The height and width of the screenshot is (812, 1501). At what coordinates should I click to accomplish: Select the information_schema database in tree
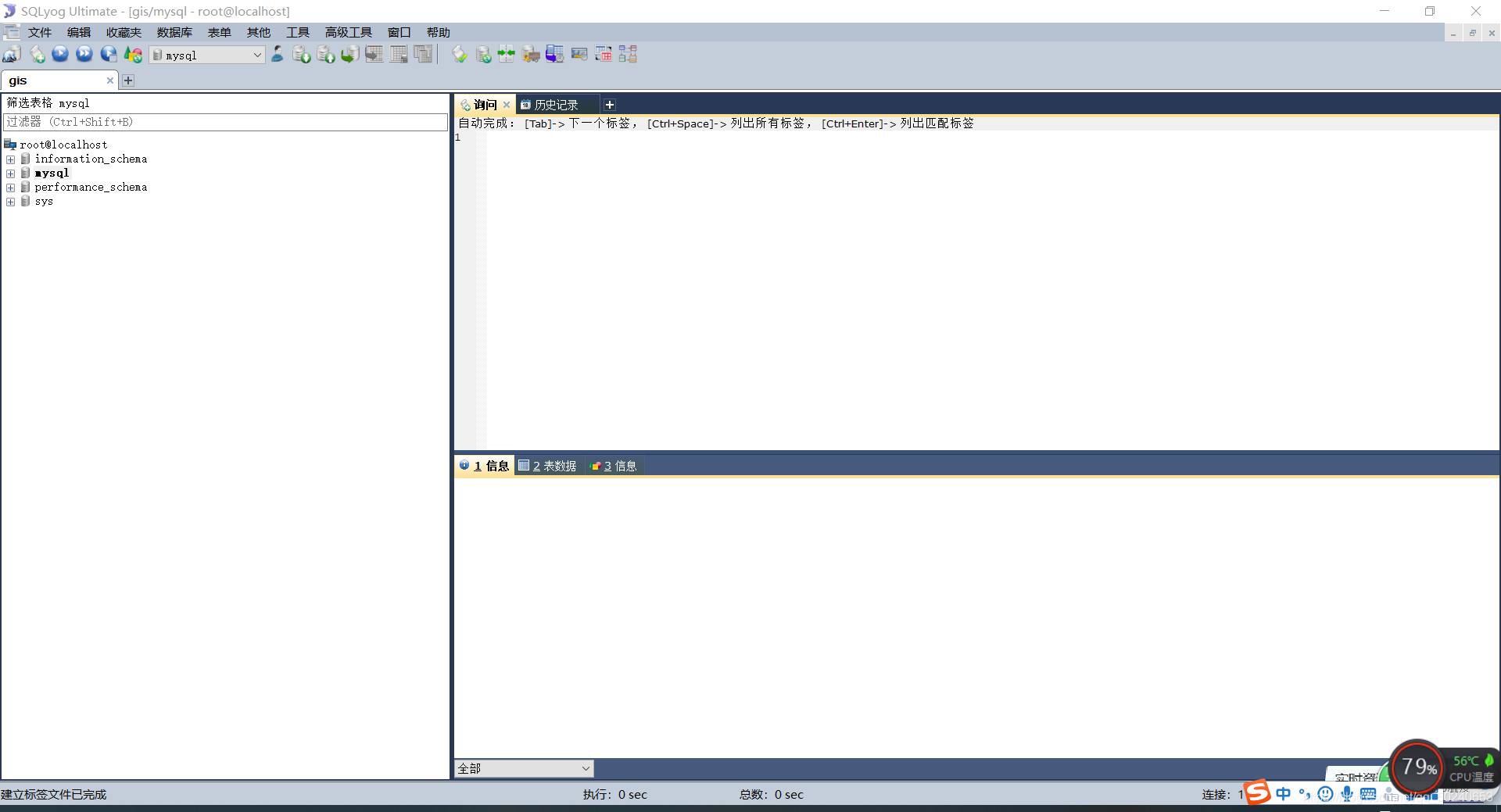(91, 159)
